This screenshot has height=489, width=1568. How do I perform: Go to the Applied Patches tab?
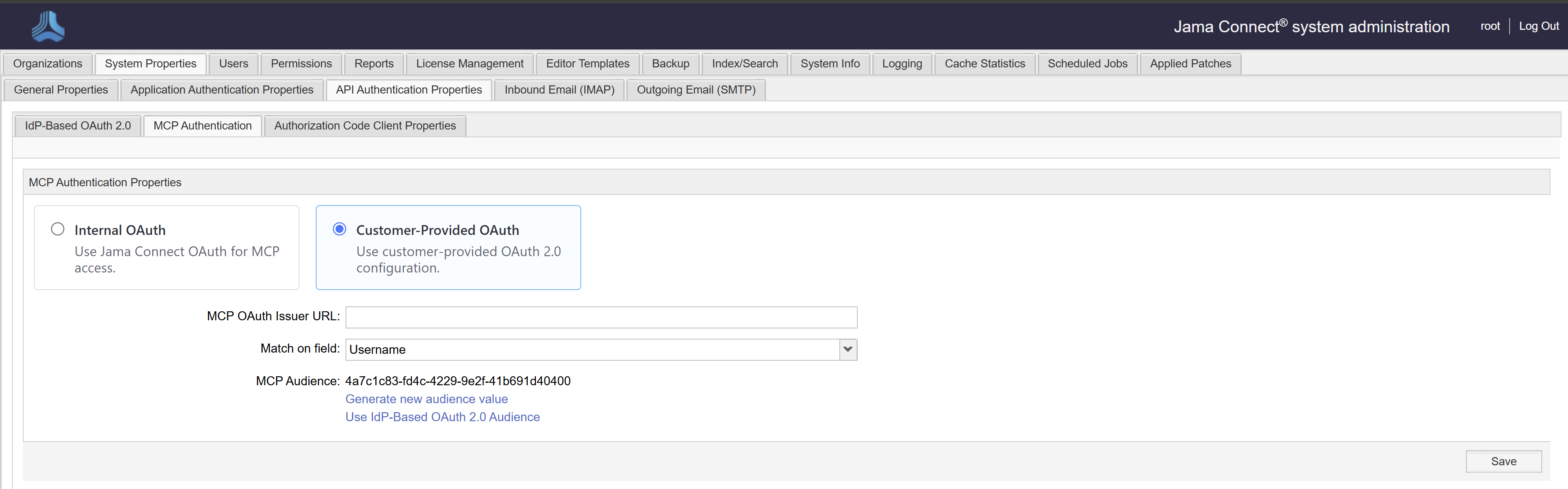[x=1191, y=64]
